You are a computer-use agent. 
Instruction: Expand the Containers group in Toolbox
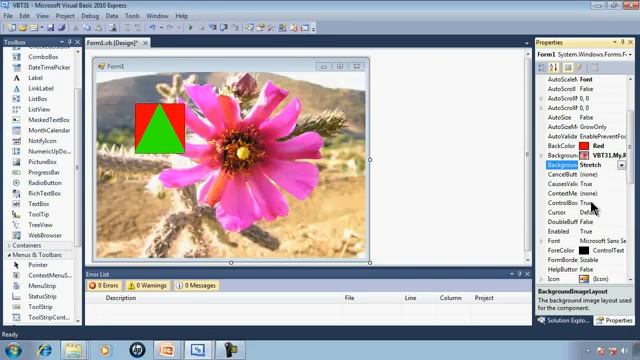point(9,245)
